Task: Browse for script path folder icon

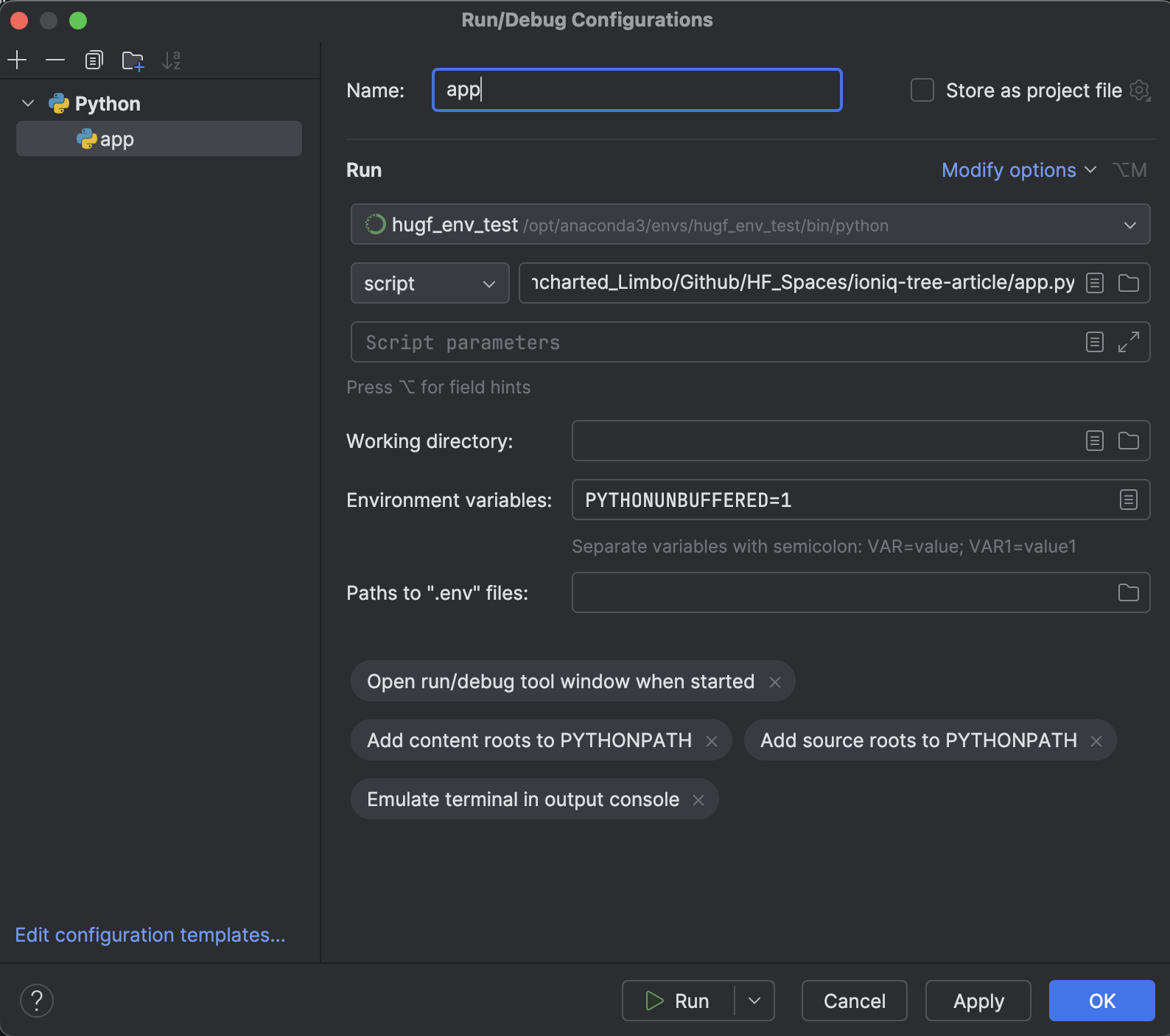Action: click(1128, 283)
